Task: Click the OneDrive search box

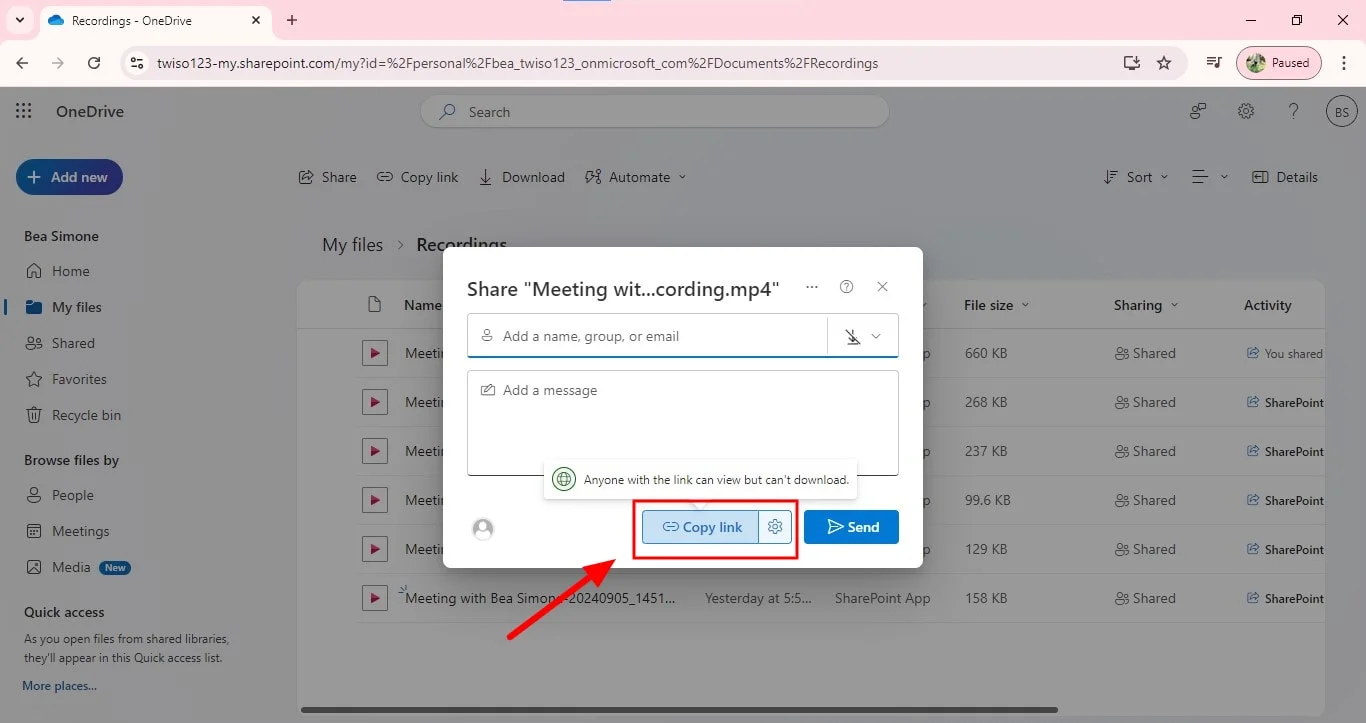Action: point(655,112)
